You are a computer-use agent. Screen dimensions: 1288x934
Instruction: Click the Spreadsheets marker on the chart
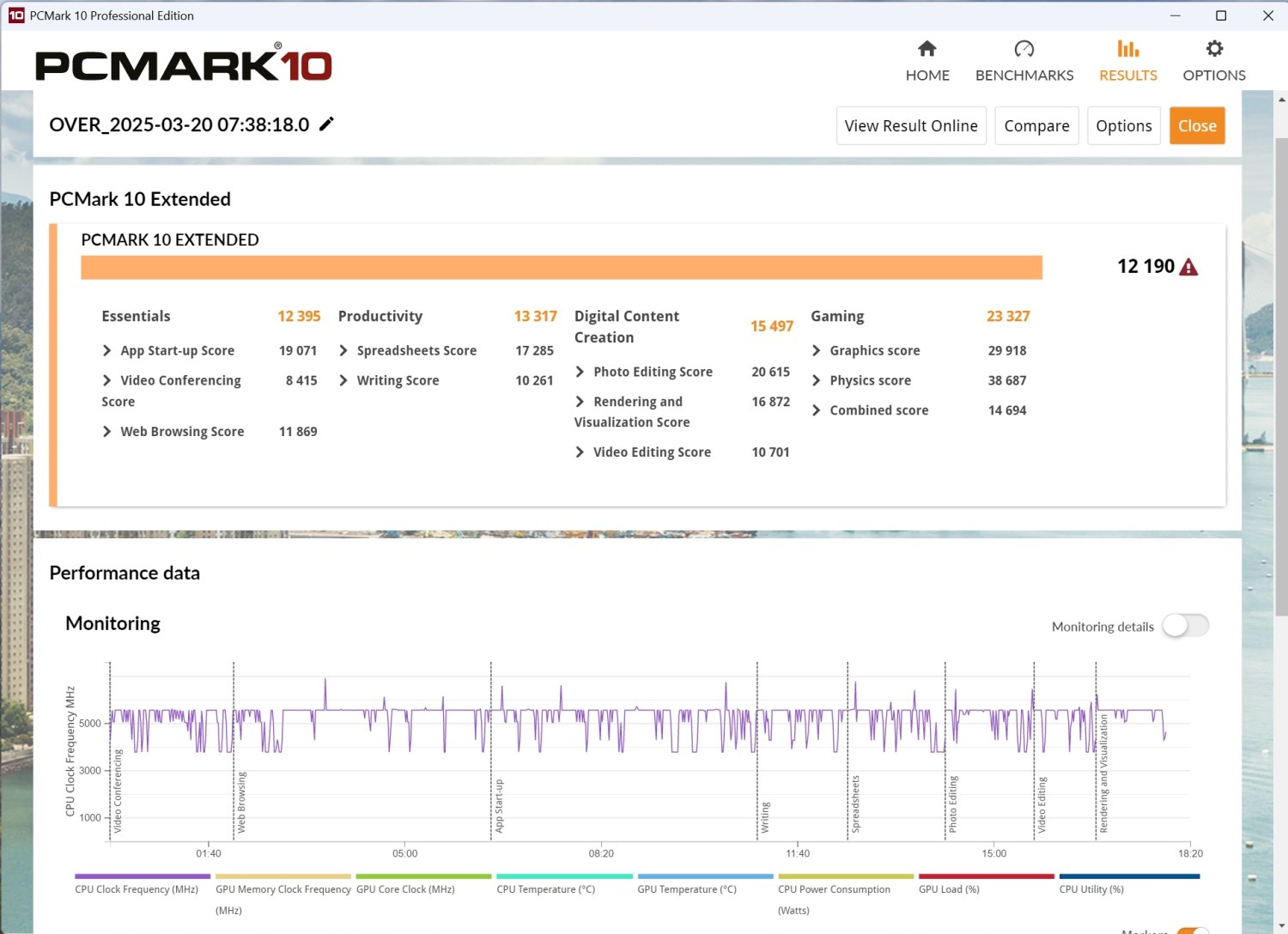(855, 804)
